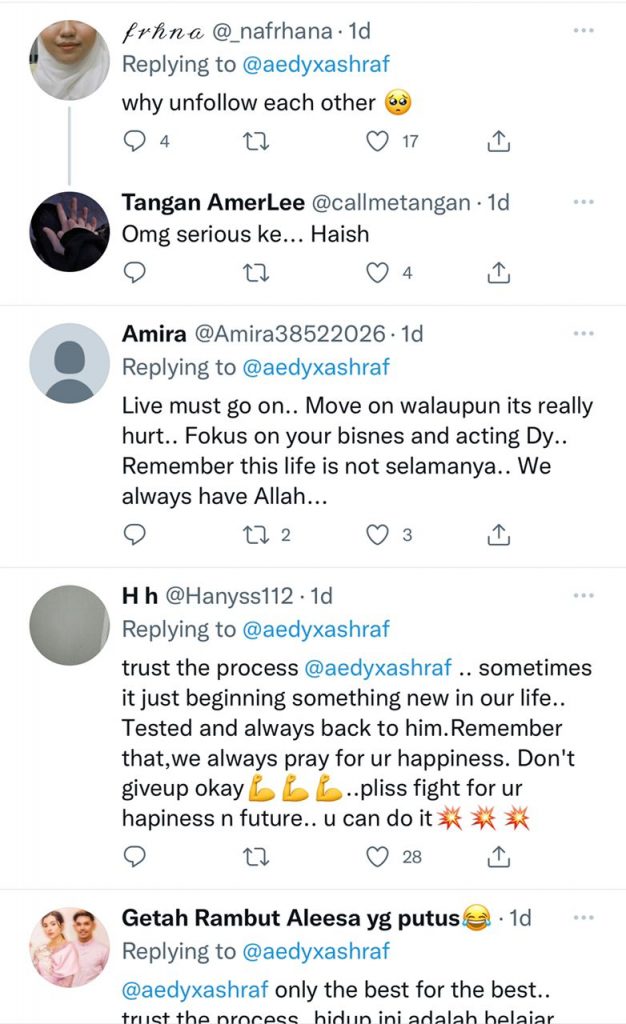Like Amira's tweet with 3 likes
This screenshot has width=626, height=1024.
tap(377, 535)
